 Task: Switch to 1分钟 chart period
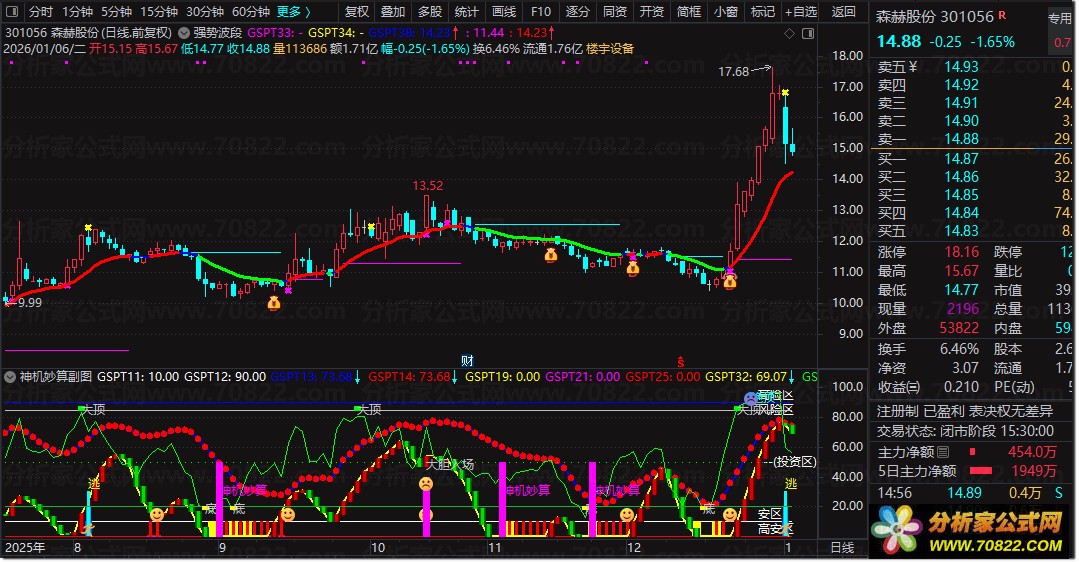tap(77, 12)
